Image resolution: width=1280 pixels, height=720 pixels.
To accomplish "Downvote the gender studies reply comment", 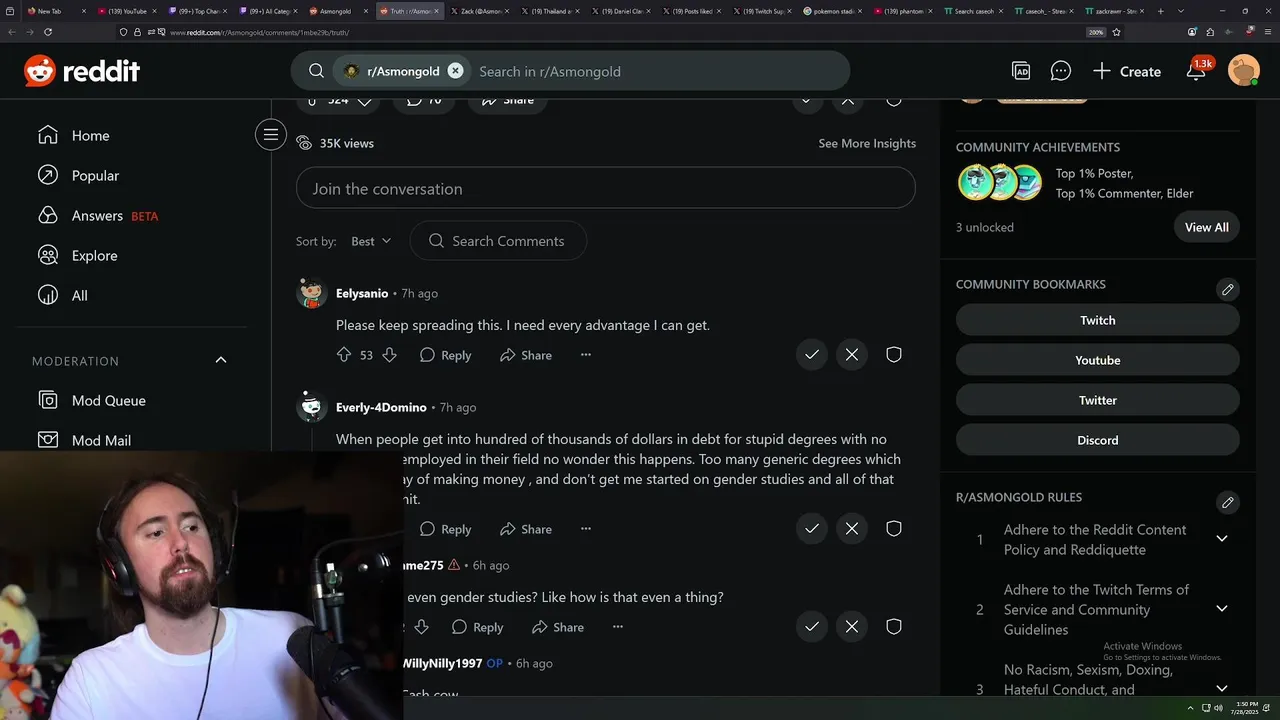I will click(421, 627).
